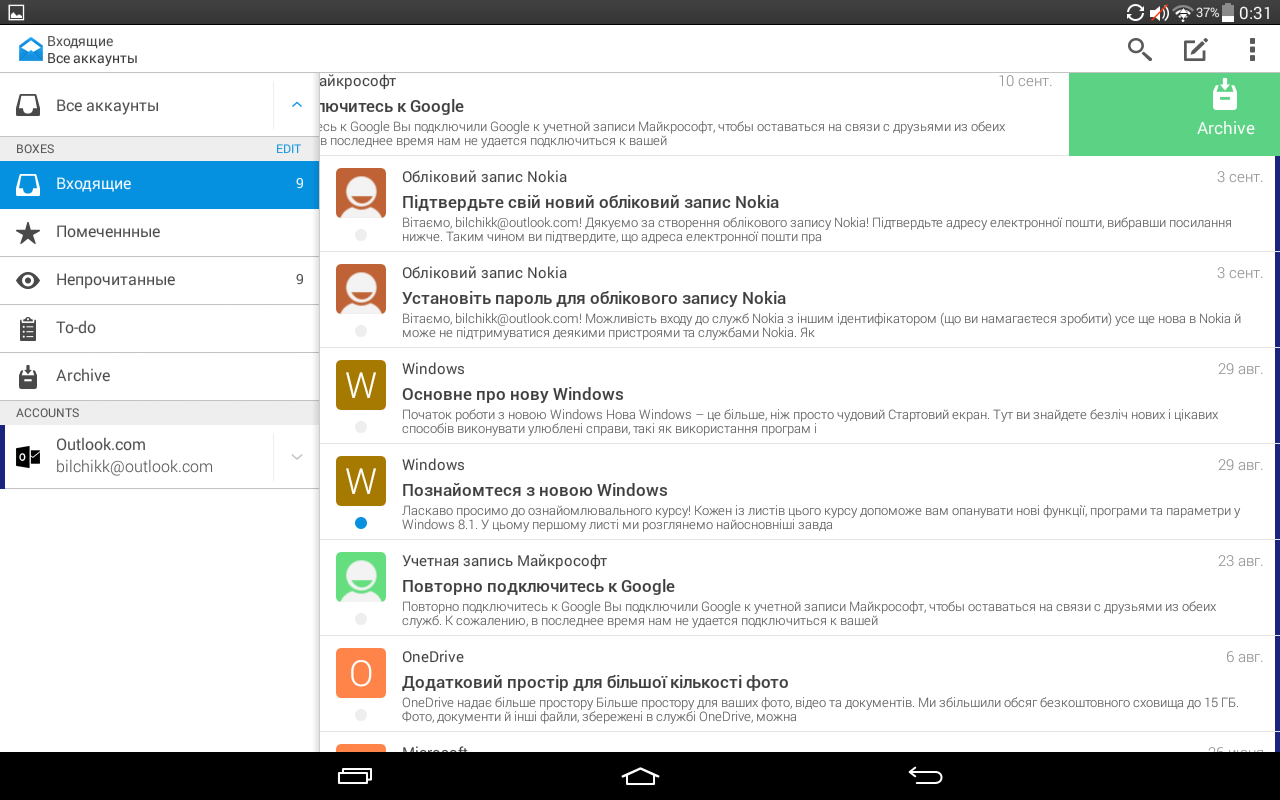This screenshot has width=1280, height=800.
Task: Expand the Outlook.com account arrow
Action: (x=297, y=456)
